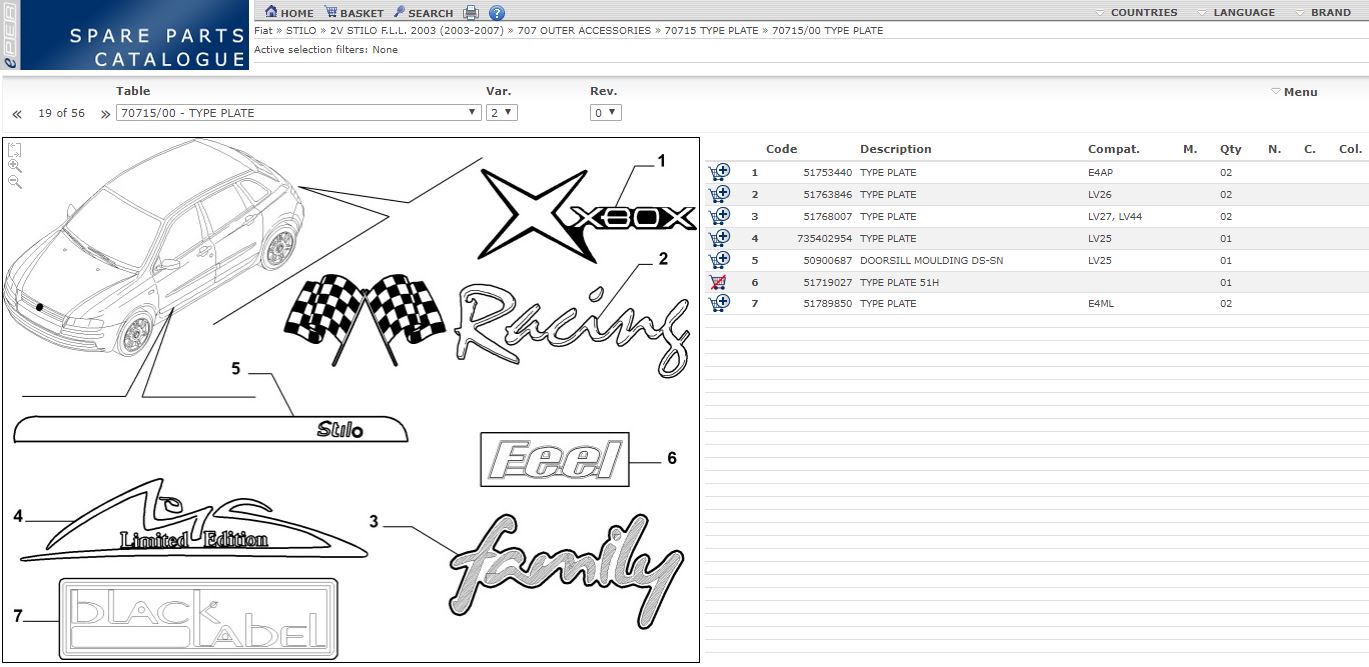
Task: Open the Var. dropdown set to 2
Action: (x=502, y=113)
